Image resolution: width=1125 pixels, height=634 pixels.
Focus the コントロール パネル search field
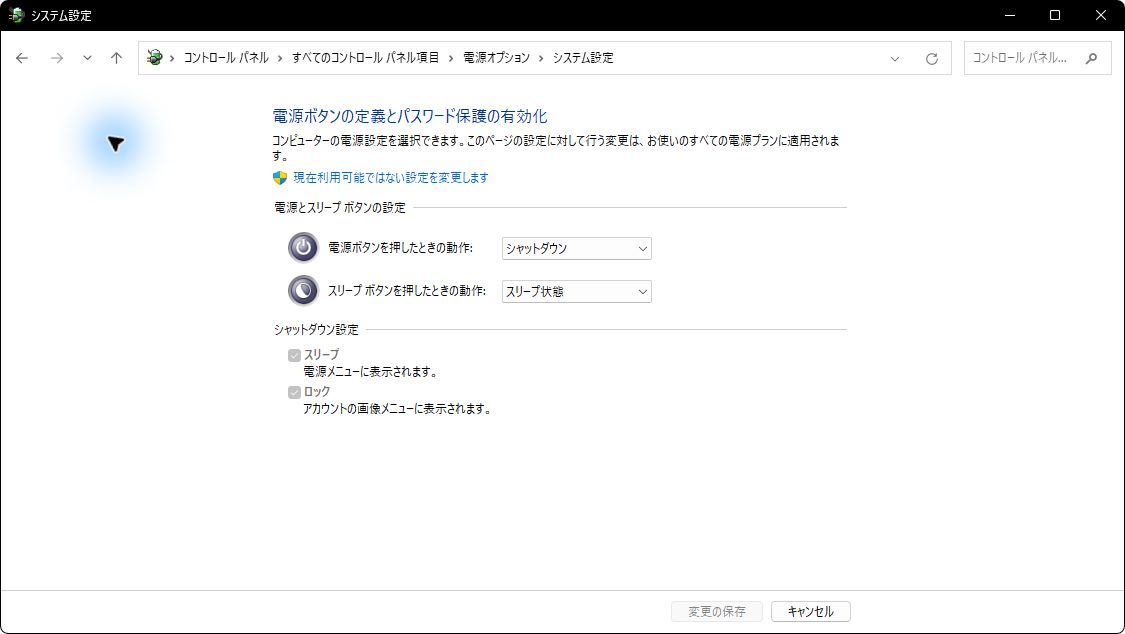[1037, 58]
